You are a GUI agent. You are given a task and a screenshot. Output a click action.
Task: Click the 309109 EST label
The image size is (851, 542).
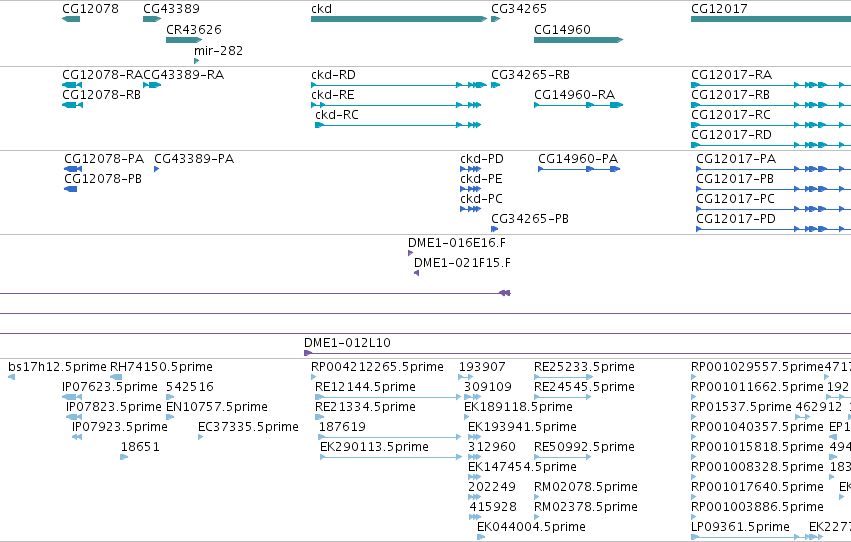pyautogui.click(x=488, y=387)
